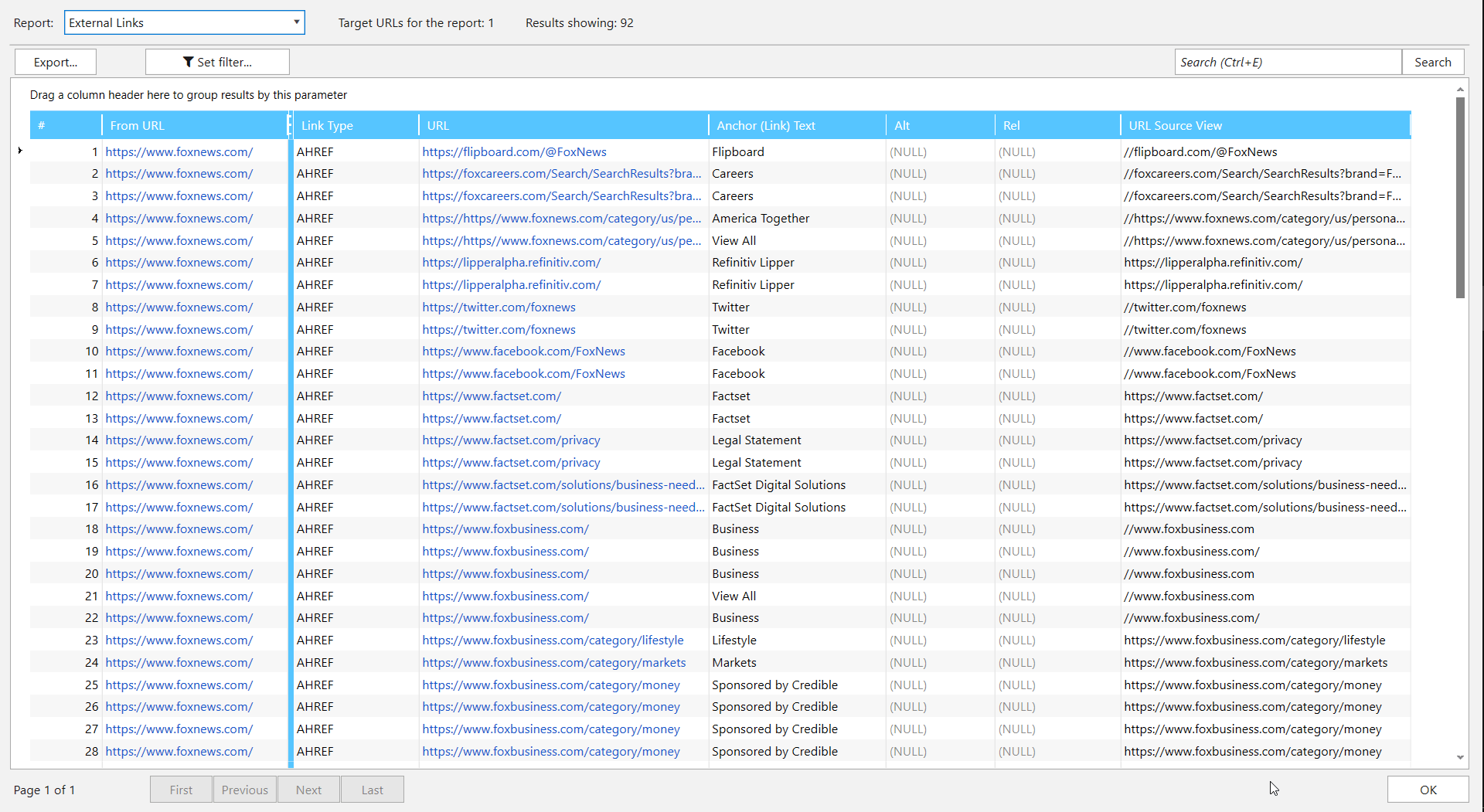Click the Next page button

(308, 790)
